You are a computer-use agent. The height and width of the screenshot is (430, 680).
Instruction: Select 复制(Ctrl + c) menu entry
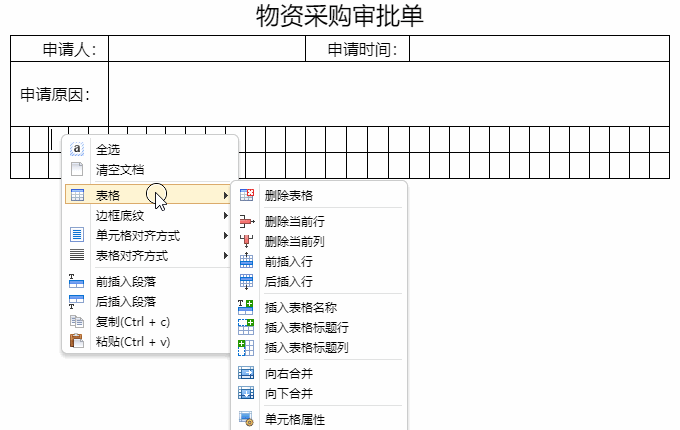point(133,321)
